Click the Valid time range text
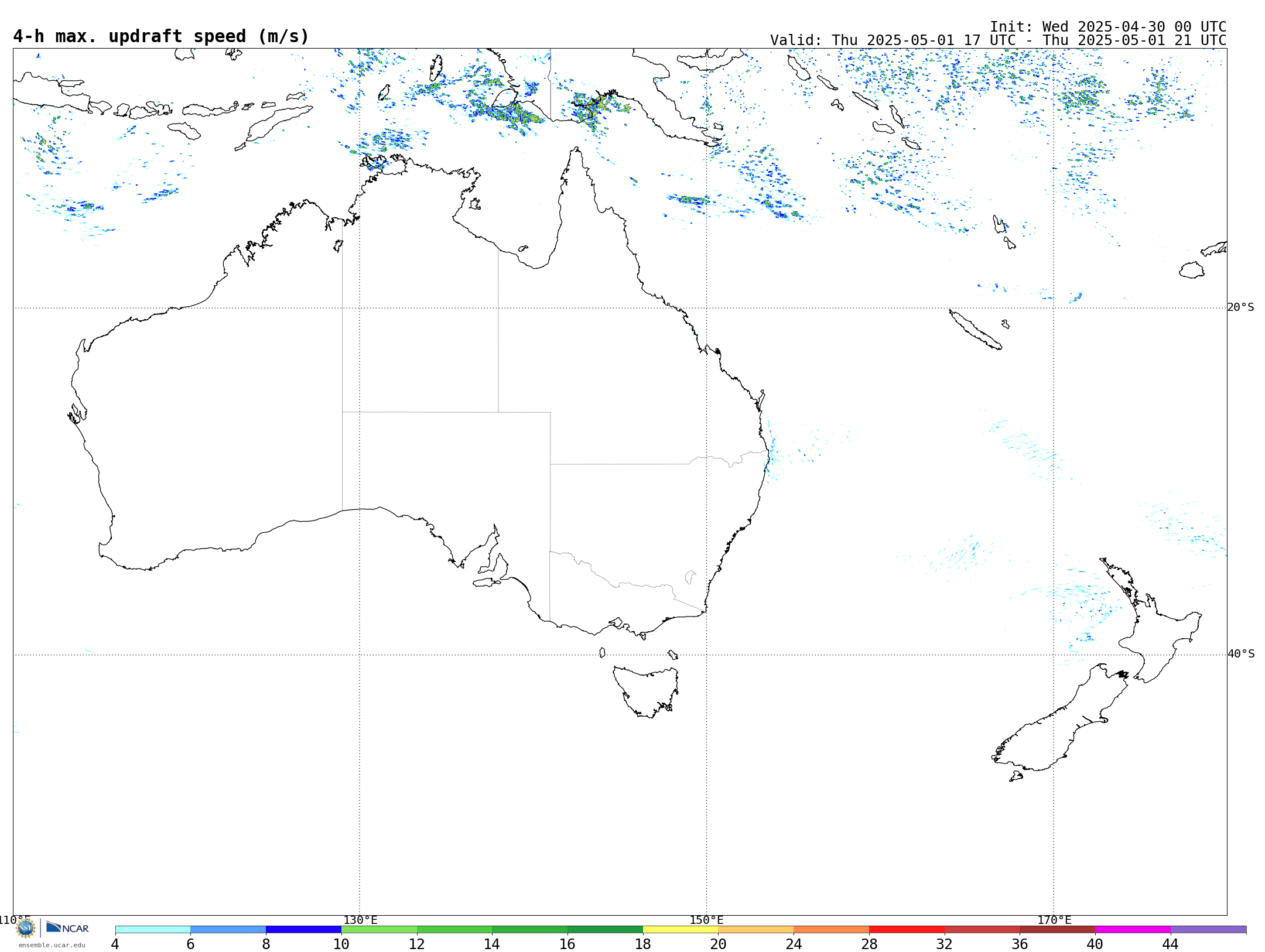1265x952 pixels. pyautogui.click(x=998, y=40)
